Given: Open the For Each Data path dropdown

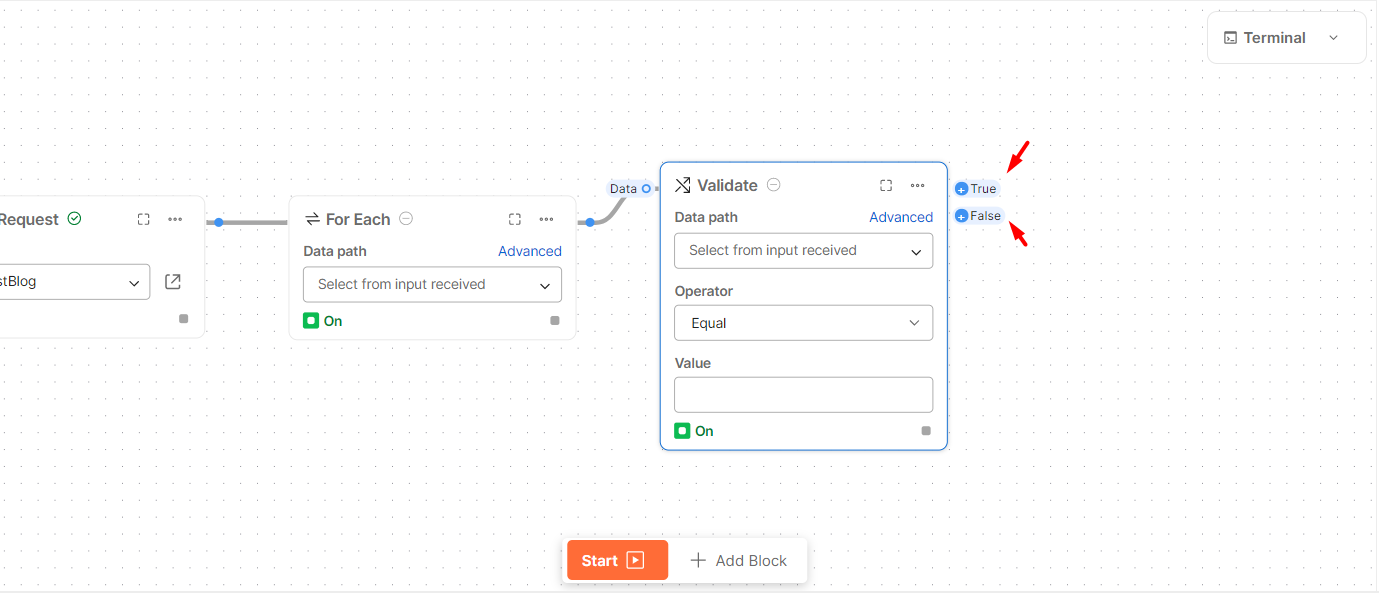Looking at the screenshot, I should click(x=432, y=285).
